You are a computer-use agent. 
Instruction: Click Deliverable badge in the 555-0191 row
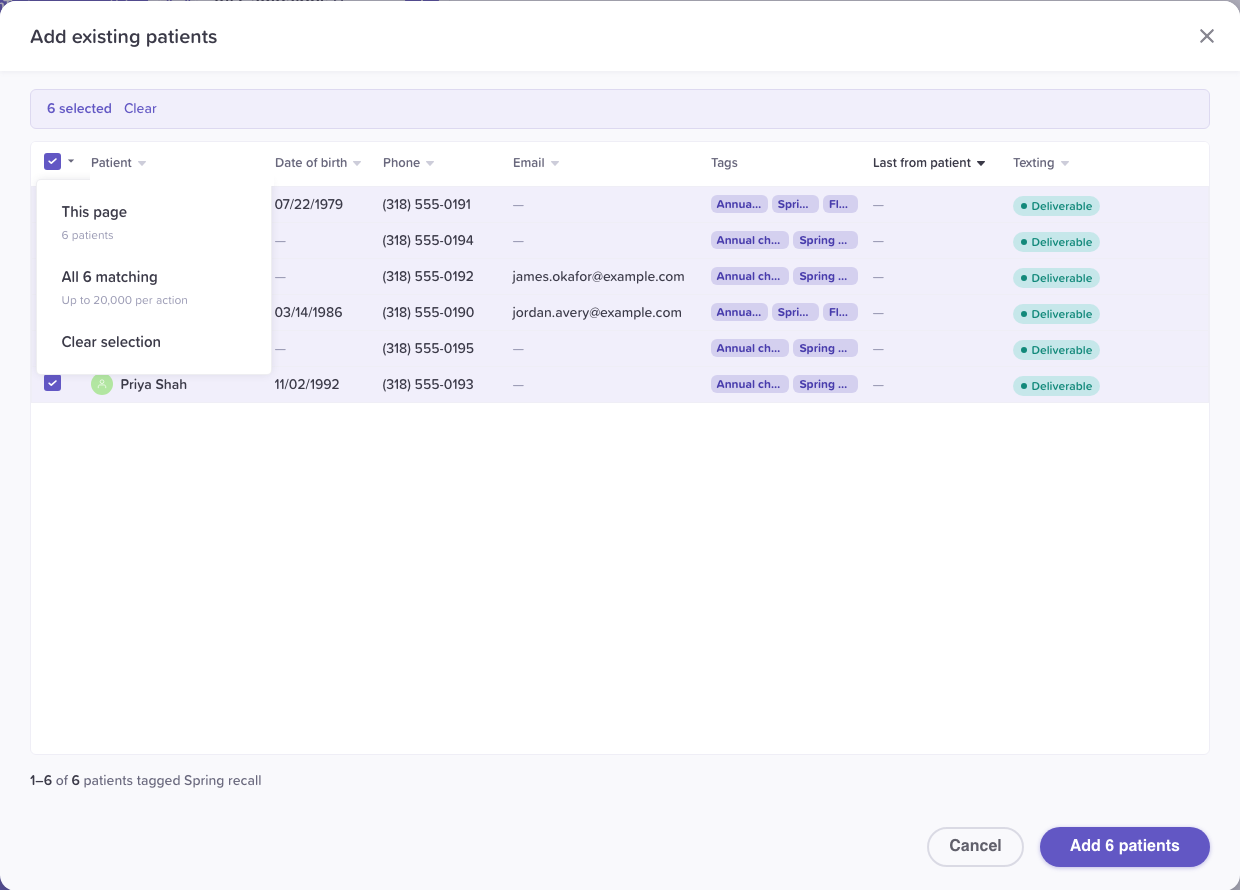[1056, 206]
